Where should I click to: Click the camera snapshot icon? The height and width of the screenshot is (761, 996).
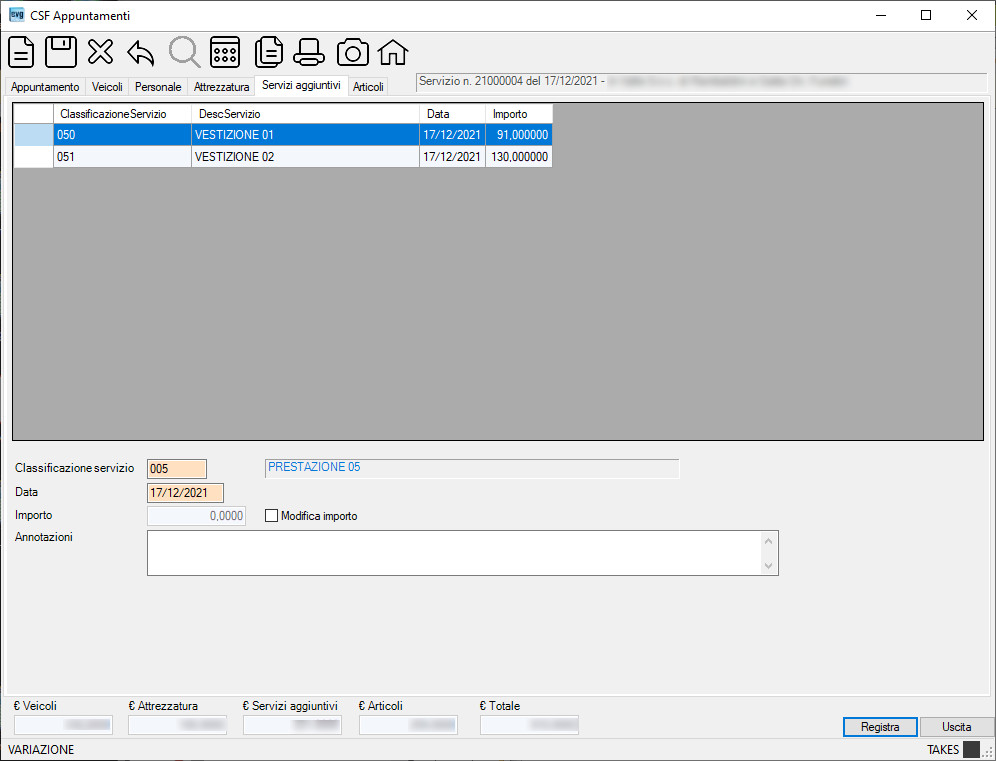(x=353, y=52)
